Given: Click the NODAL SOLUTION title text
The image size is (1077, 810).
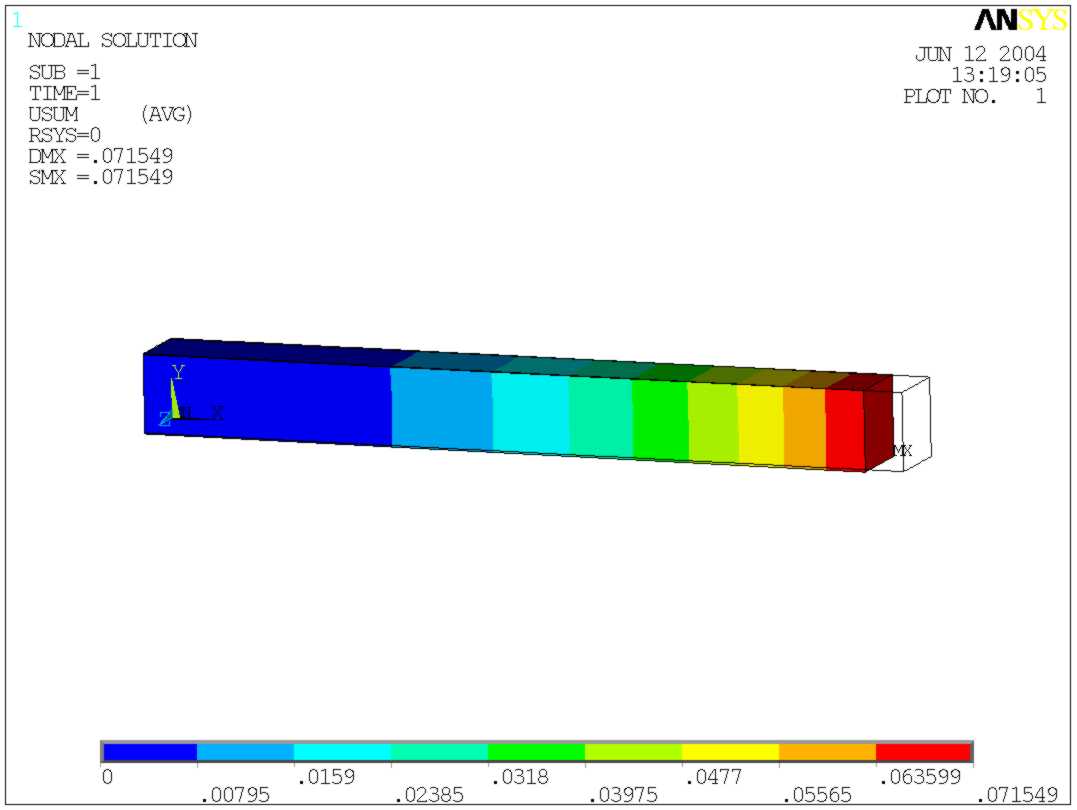Looking at the screenshot, I should pos(113,41).
